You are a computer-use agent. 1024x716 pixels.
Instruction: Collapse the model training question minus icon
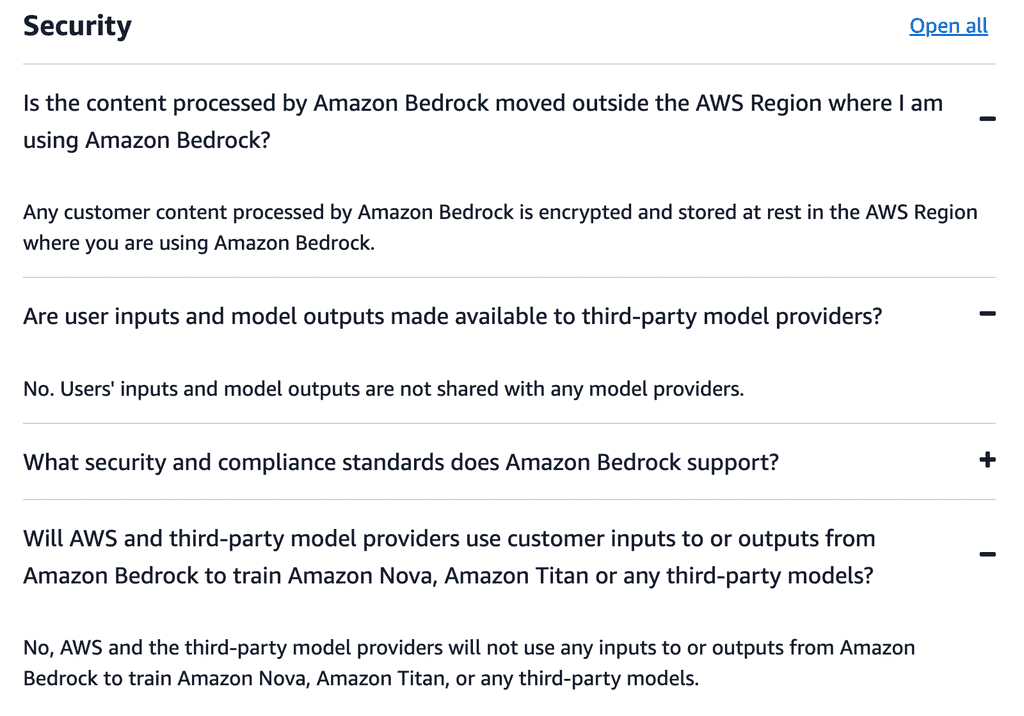click(987, 555)
